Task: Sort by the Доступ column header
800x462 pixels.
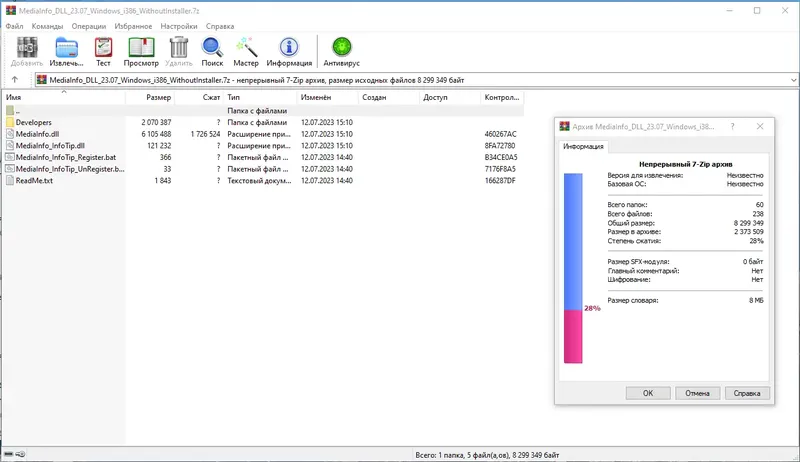Action: pos(450,97)
